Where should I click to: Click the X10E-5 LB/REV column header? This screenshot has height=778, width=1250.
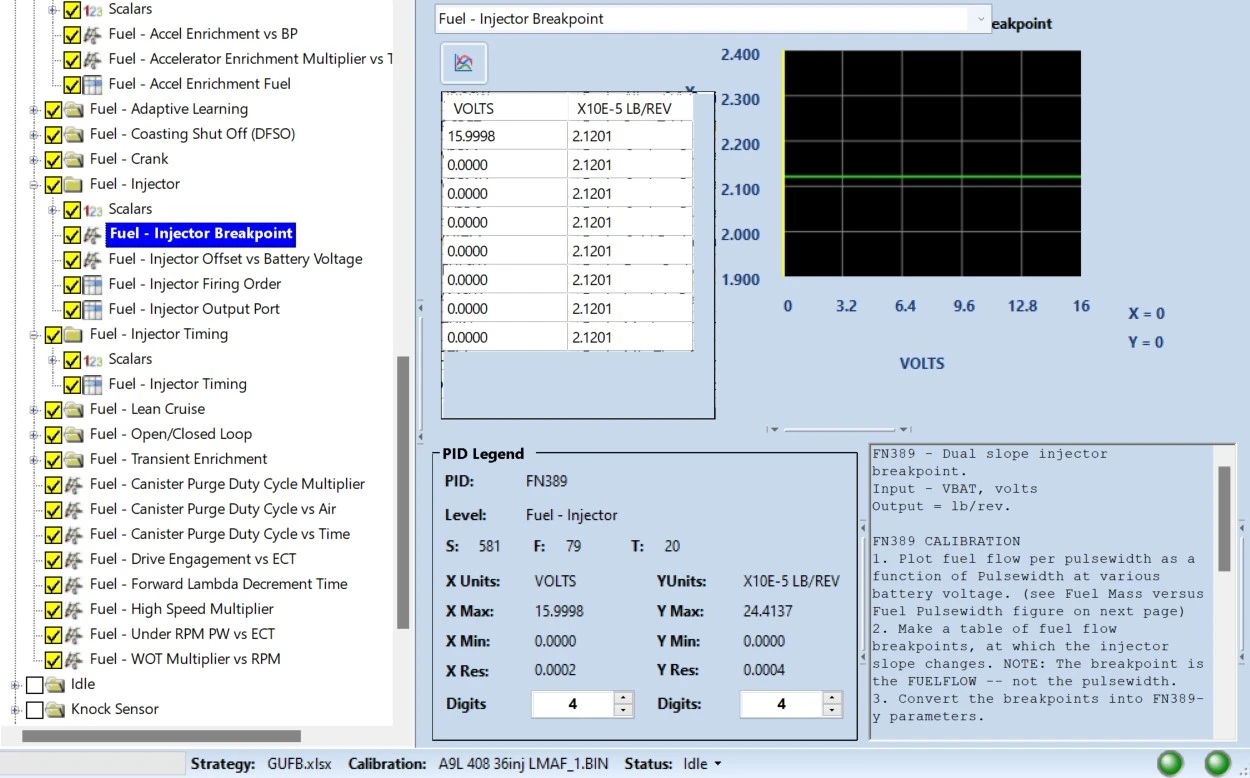[630, 108]
